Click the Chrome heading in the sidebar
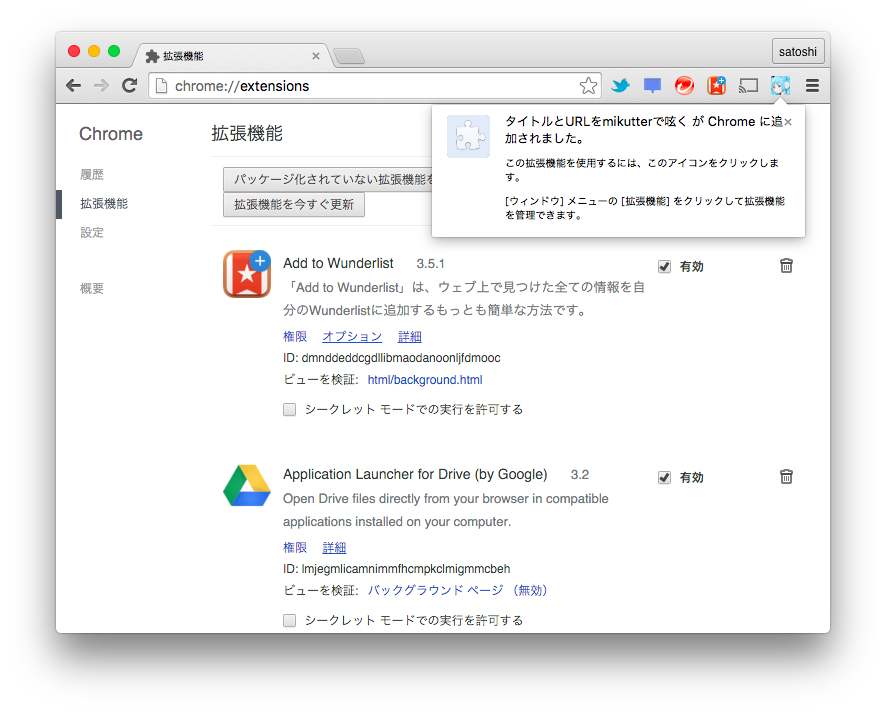886x713 pixels. click(x=111, y=134)
